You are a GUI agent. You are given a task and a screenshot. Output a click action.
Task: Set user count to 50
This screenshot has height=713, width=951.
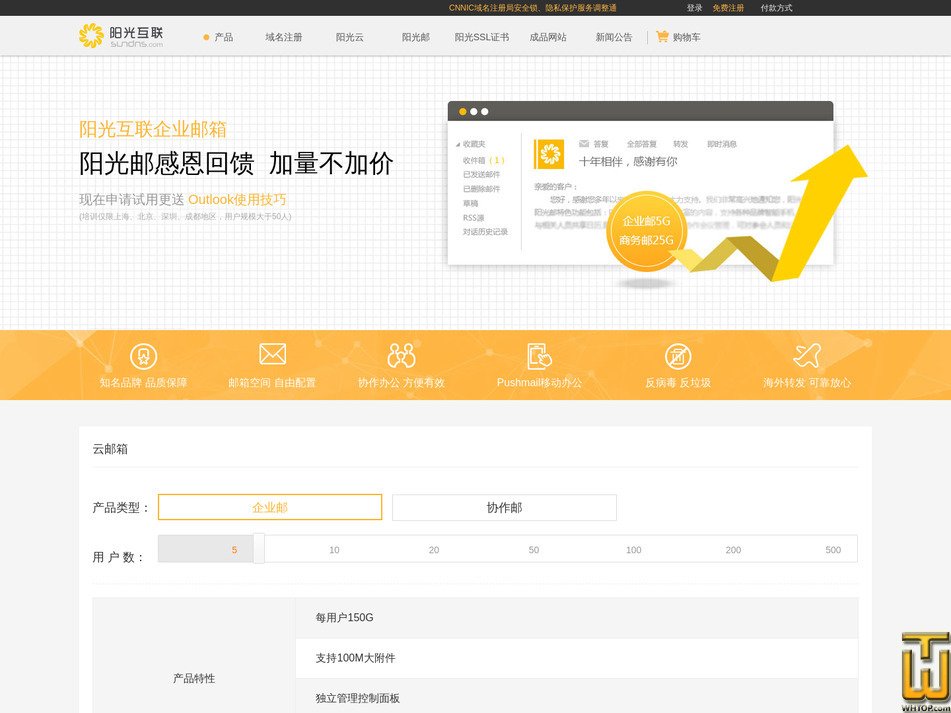pyautogui.click(x=534, y=550)
